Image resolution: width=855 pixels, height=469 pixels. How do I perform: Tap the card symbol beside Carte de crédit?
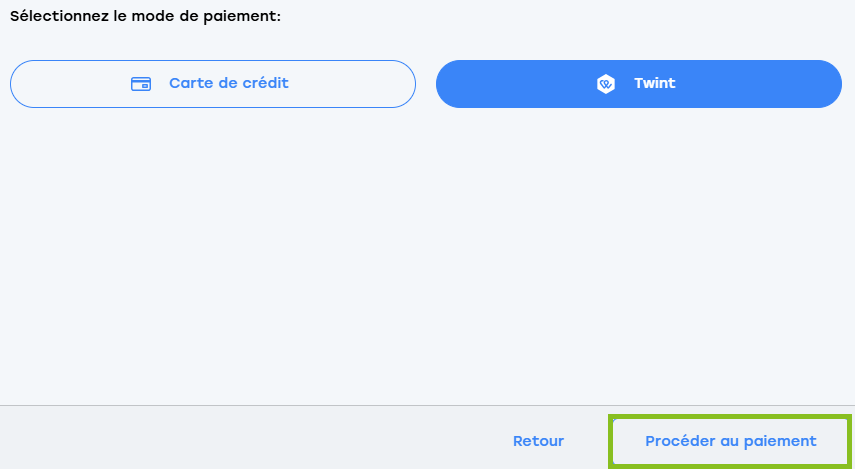141,84
